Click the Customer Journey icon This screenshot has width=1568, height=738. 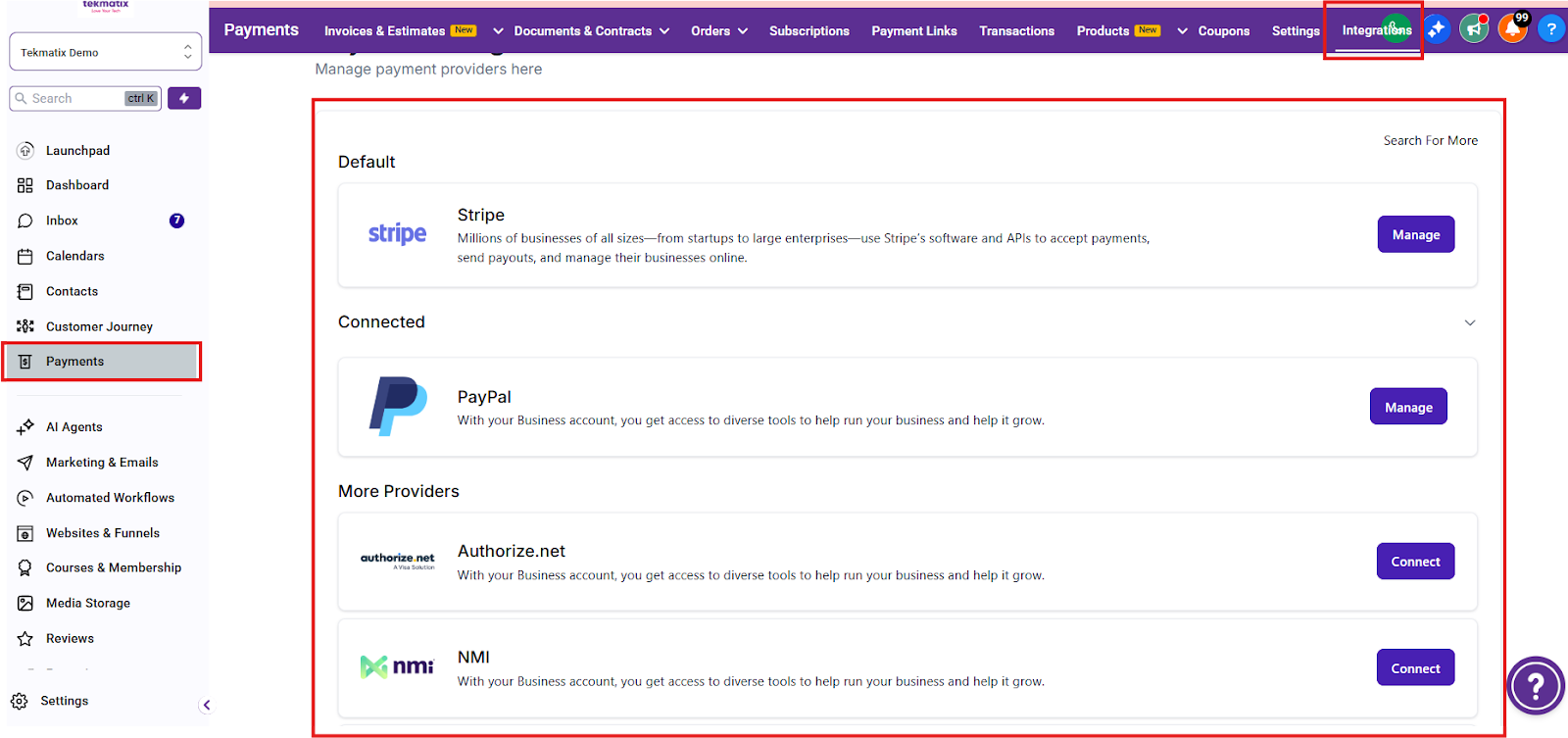pyautogui.click(x=25, y=326)
